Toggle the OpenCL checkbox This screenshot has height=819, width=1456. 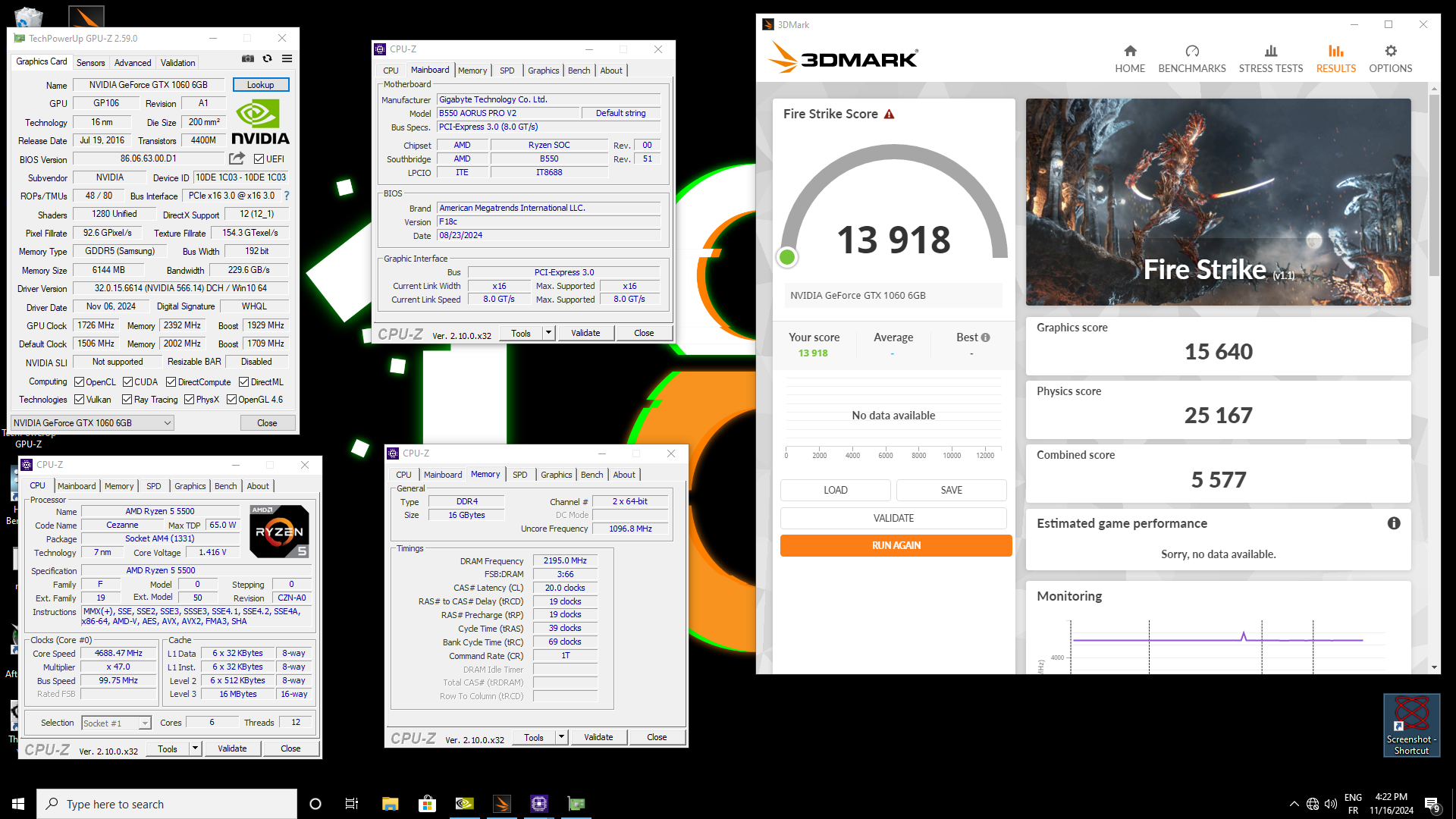coord(79,382)
